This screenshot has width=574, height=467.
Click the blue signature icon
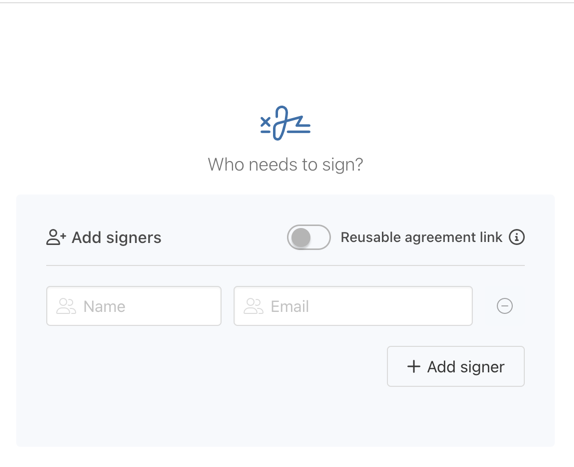286,123
